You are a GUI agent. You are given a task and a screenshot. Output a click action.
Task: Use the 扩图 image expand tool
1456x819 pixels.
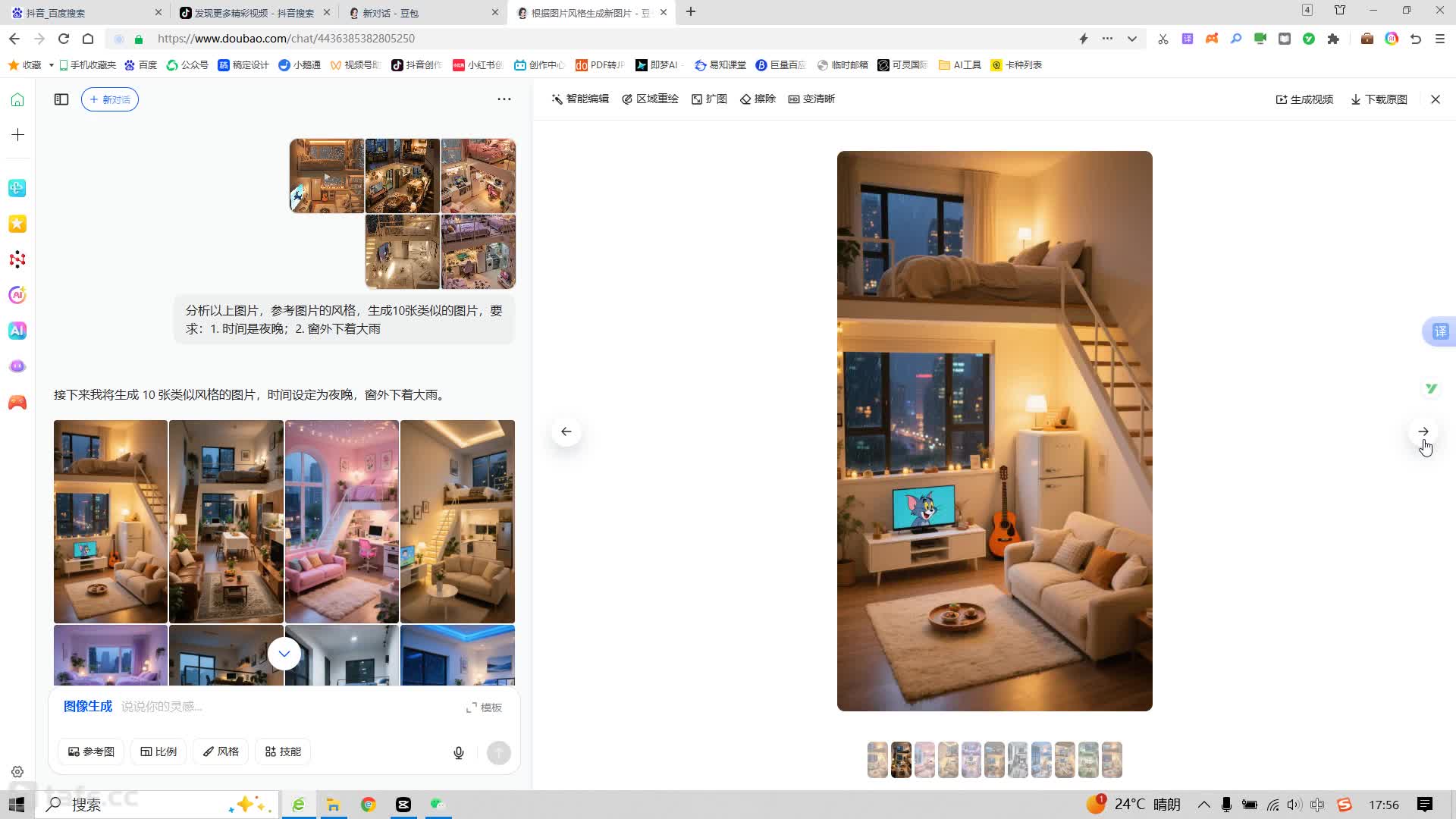click(x=710, y=99)
